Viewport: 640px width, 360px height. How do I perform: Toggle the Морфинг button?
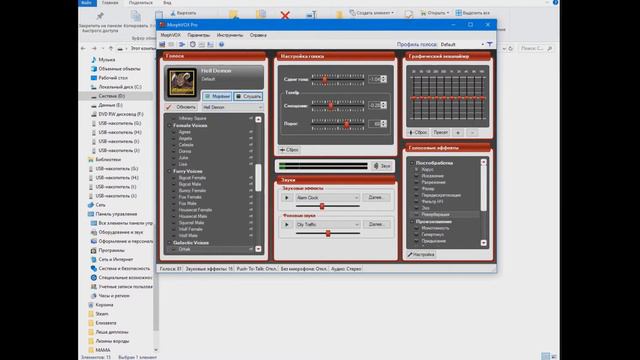click(217, 96)
